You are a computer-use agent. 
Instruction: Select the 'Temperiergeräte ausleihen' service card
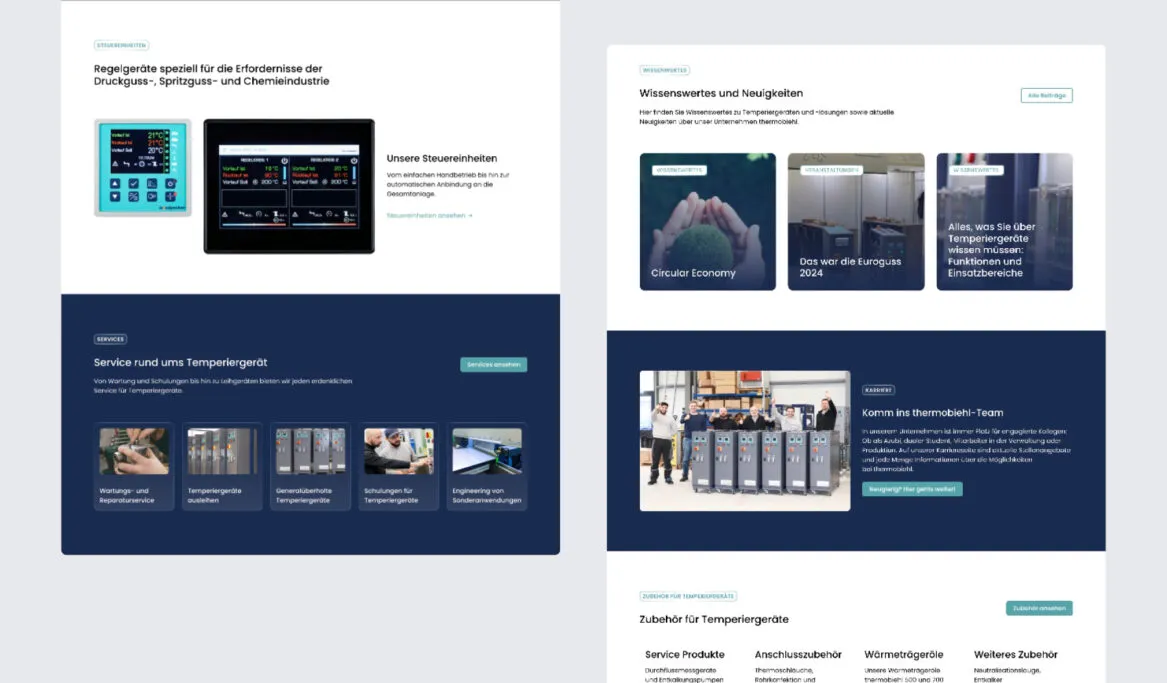point(222,467)
